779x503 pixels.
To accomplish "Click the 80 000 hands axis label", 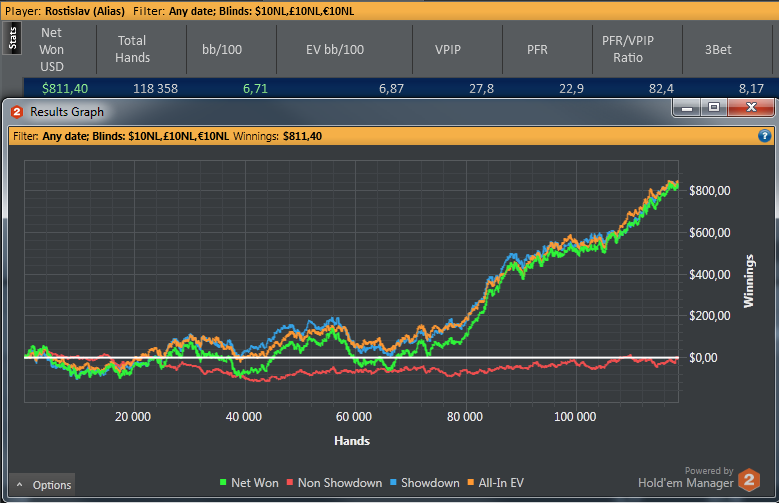I will point(465,417).
